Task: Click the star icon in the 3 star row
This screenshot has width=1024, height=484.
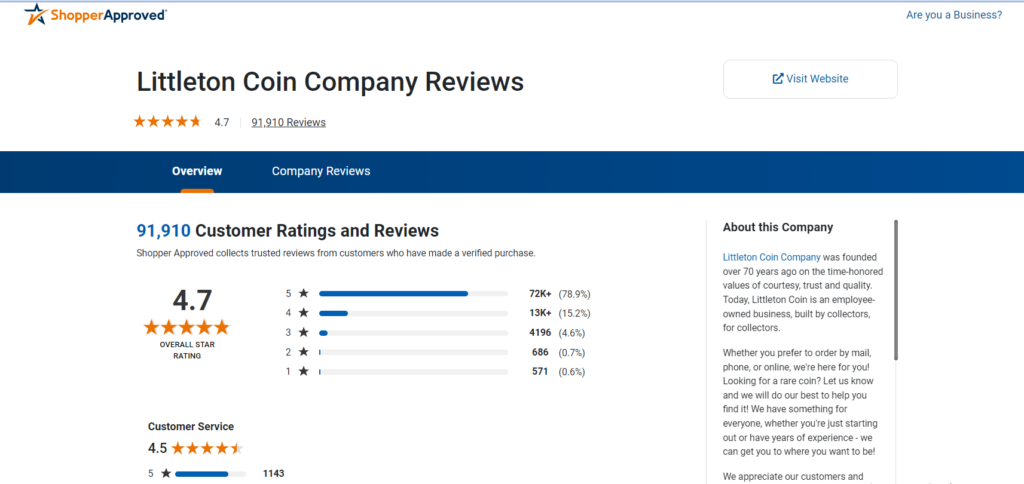Action: [x=303, y=332]
